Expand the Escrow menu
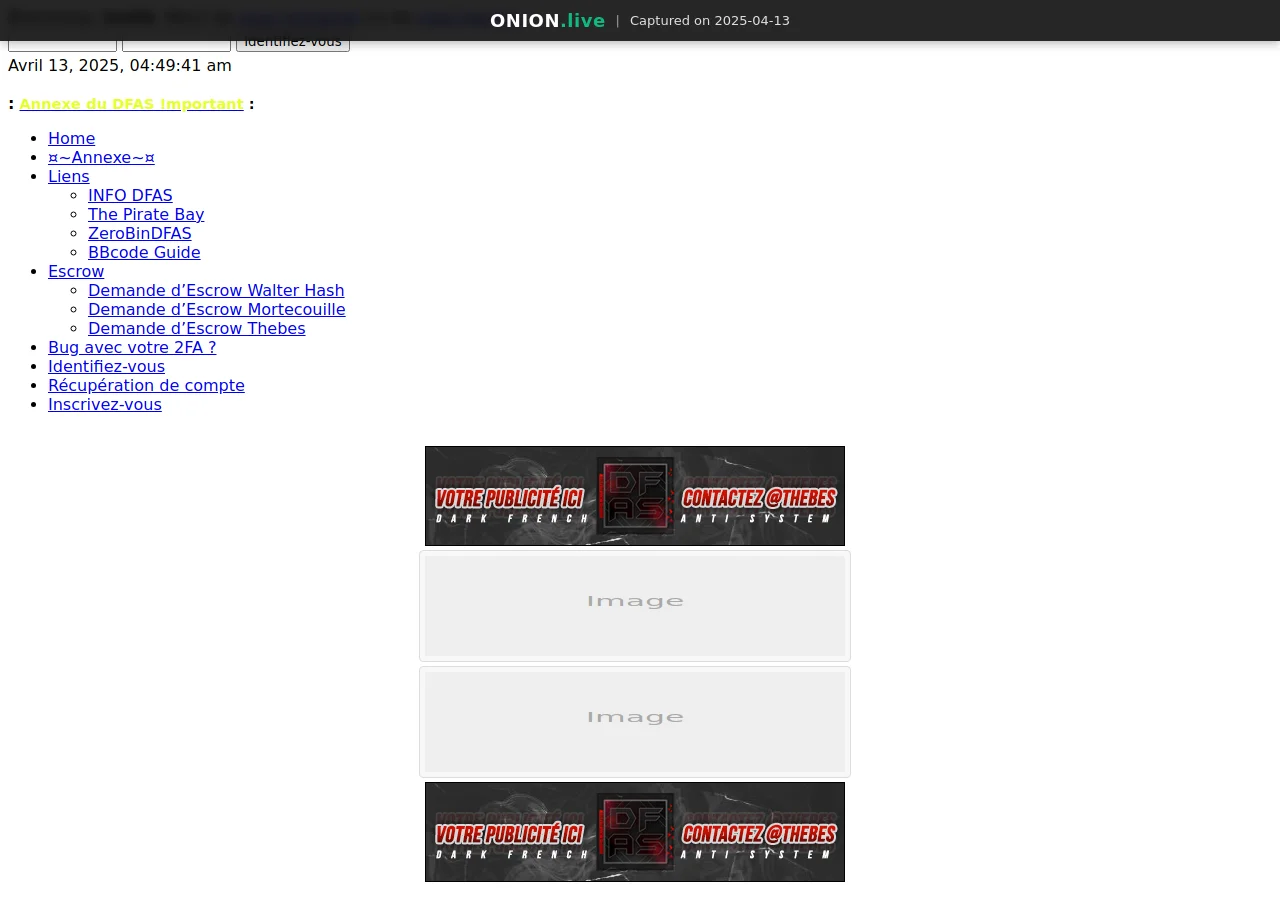Viewport: 1280px width, 900px height. 76,271
